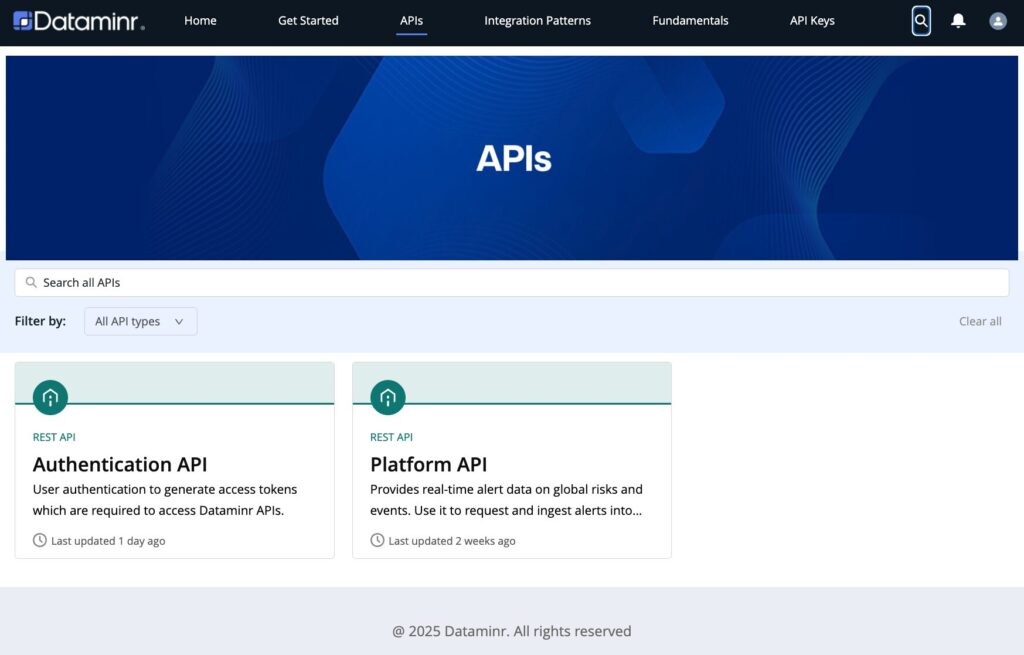Image resolution: width=1024 pixels, height=655 pixels.
Task: Open the Authentication API card
Action: coord(174,464)
